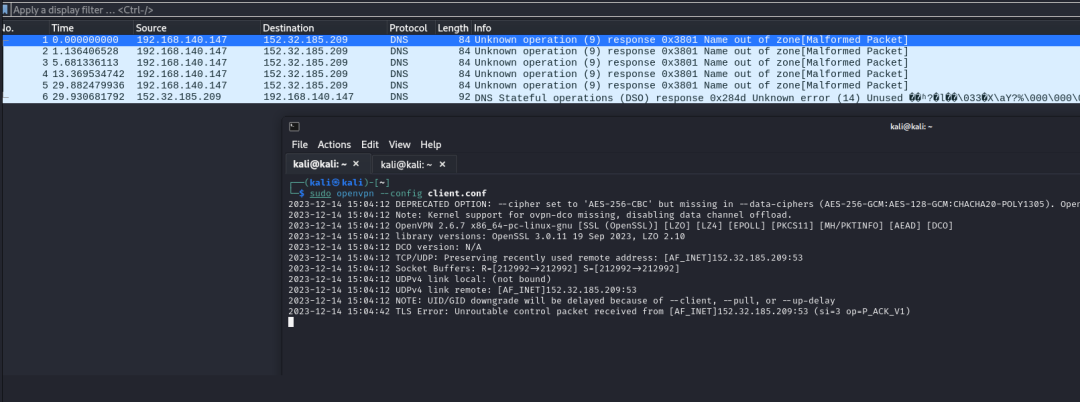Click source 152.32.185.209 in packet 6 row

(x=181, y=97)
